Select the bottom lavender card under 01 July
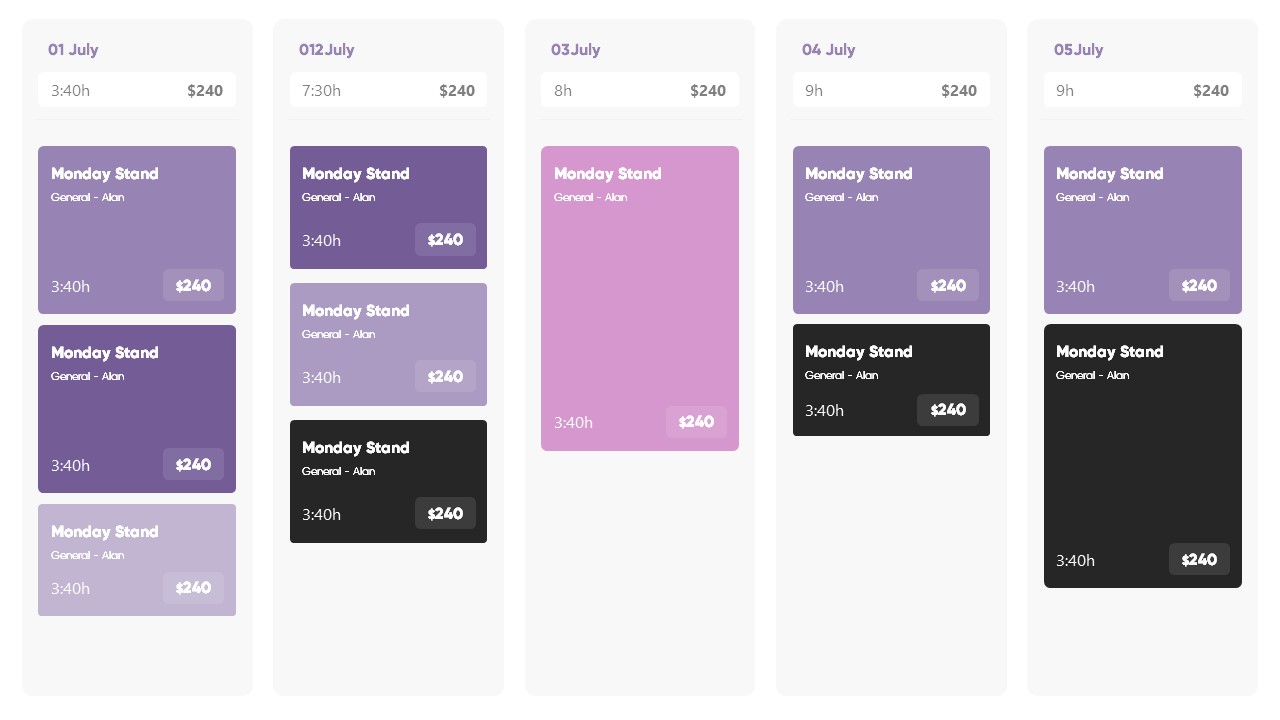 tap(137, 560)
